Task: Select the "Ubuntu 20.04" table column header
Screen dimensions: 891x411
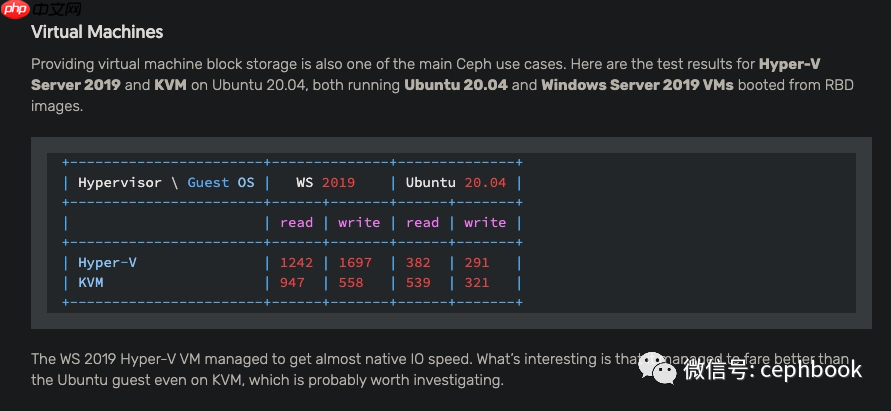Action: click(x=456, y=183)
